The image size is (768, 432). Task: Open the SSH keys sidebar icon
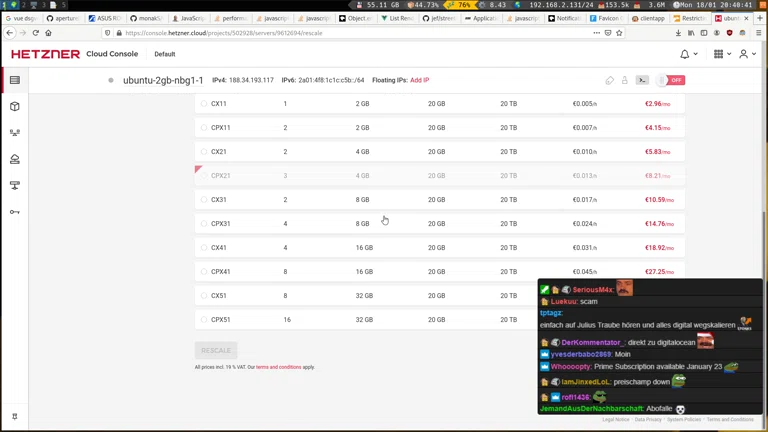15,212
